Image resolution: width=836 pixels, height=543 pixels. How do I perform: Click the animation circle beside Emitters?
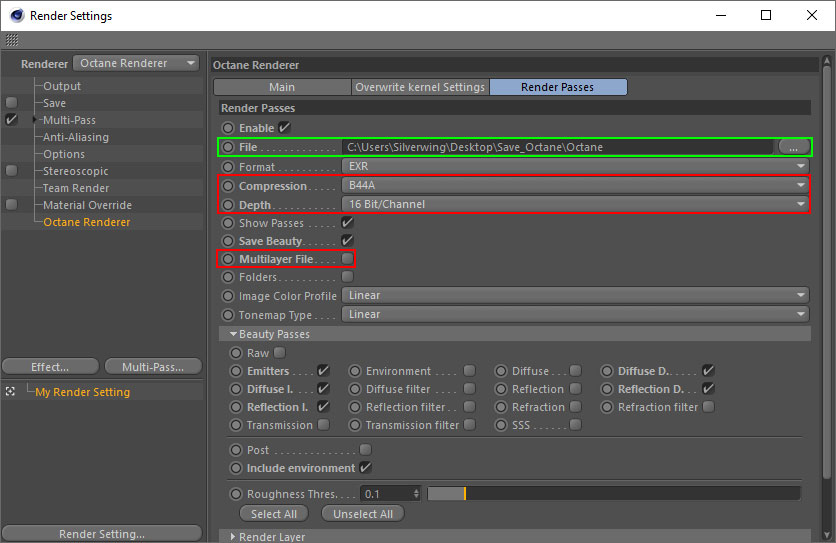(x=236, y=371)
